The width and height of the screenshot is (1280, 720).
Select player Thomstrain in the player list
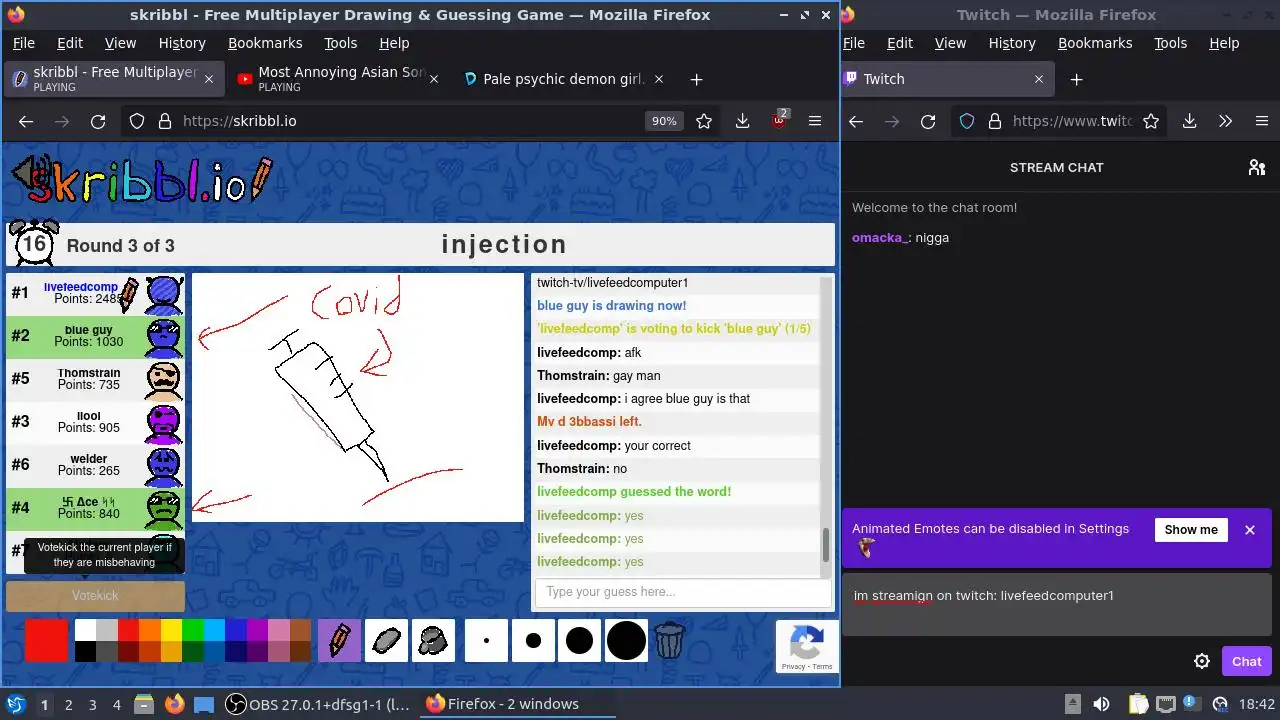pos(95,379)
